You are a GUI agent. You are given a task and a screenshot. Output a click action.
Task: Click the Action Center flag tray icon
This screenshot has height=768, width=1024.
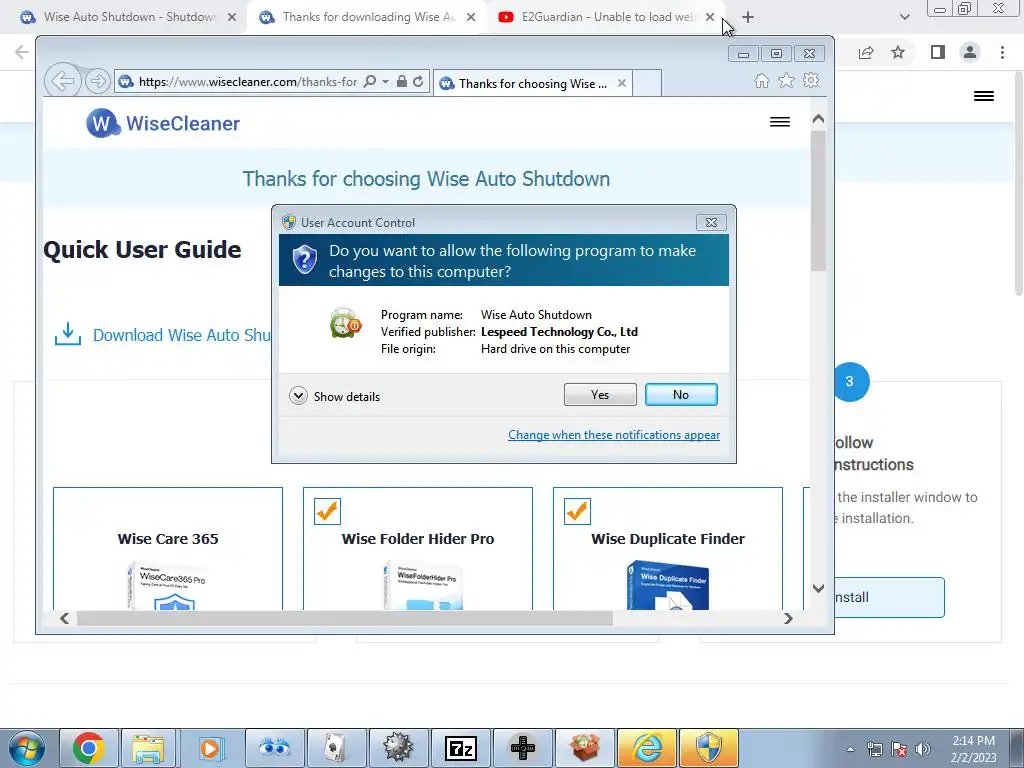899,749
